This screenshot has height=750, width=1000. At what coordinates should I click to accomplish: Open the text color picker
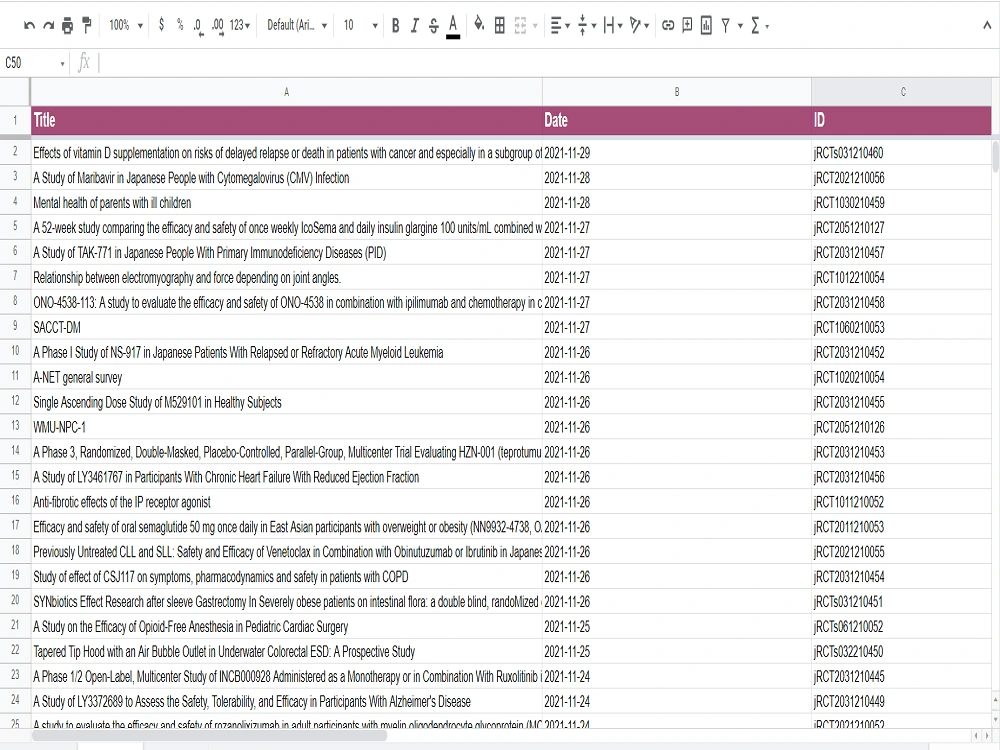[x=453, y=27]
